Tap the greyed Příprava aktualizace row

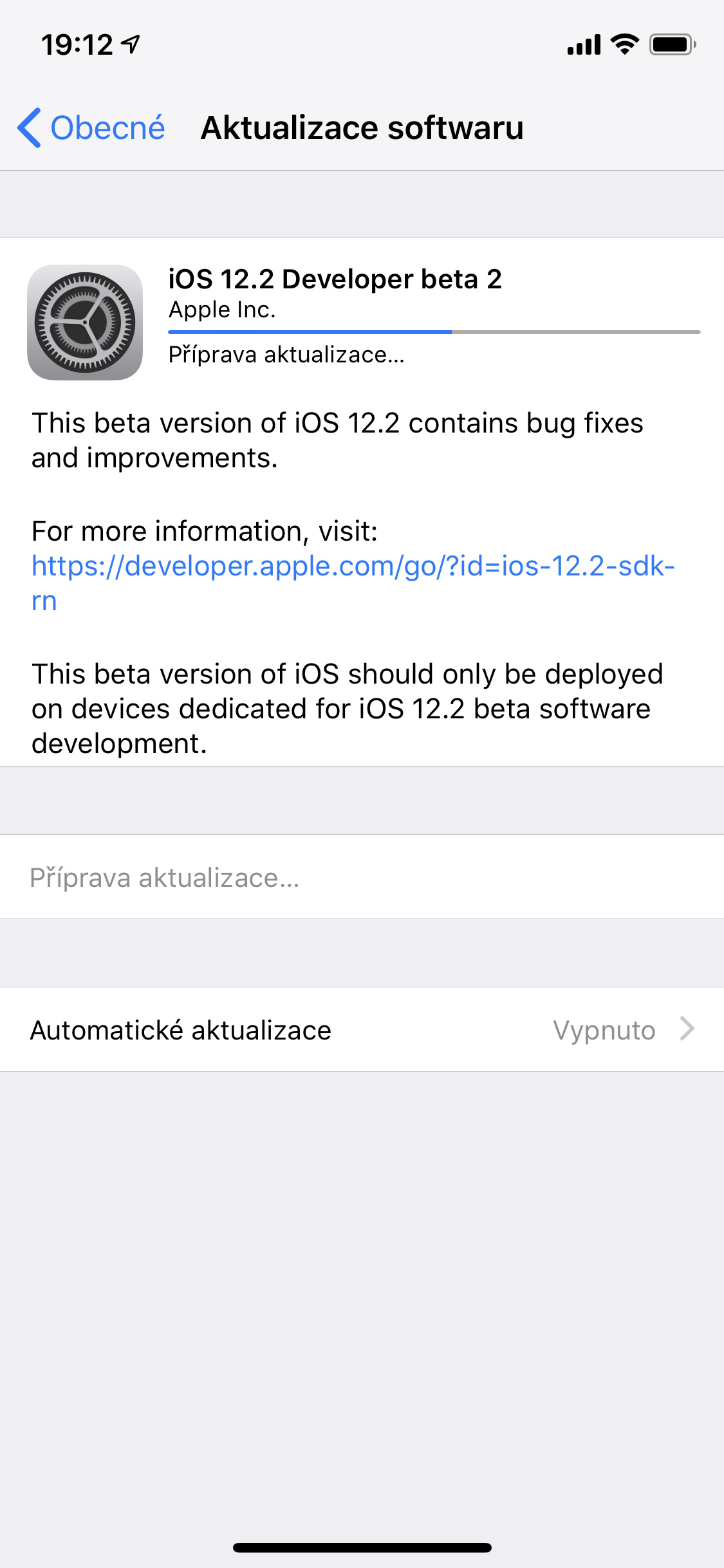[x=362, y=877]
